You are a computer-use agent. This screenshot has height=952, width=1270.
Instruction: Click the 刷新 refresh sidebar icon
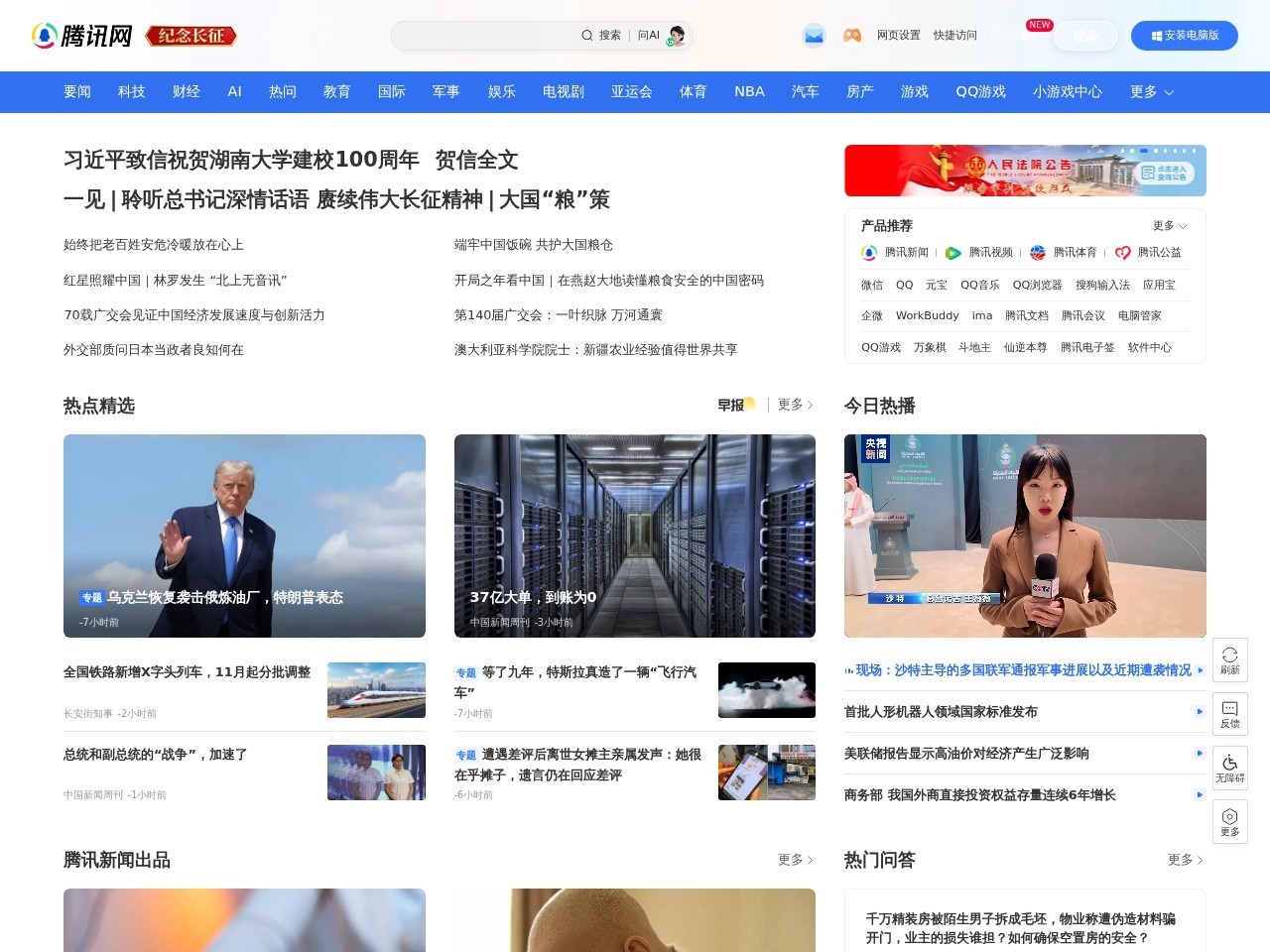(x=1230, y=660)
